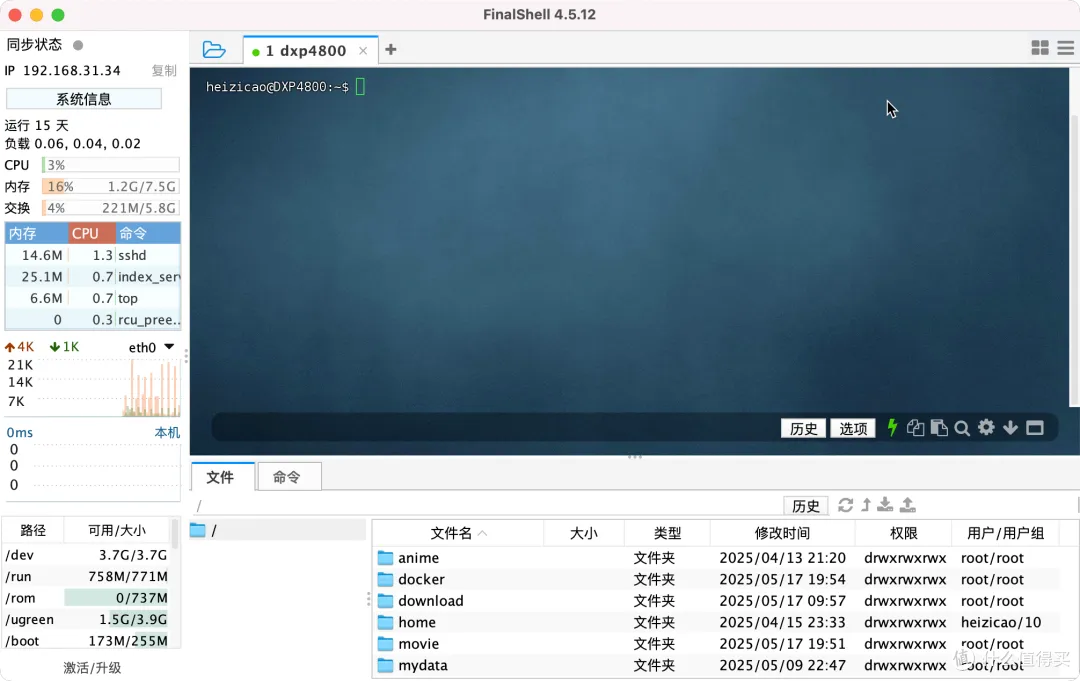This screenshot has height=681, width=1080.
Task: Click the scroll-to-bottom down arrow icon
Action: [x=1010, y=428]
